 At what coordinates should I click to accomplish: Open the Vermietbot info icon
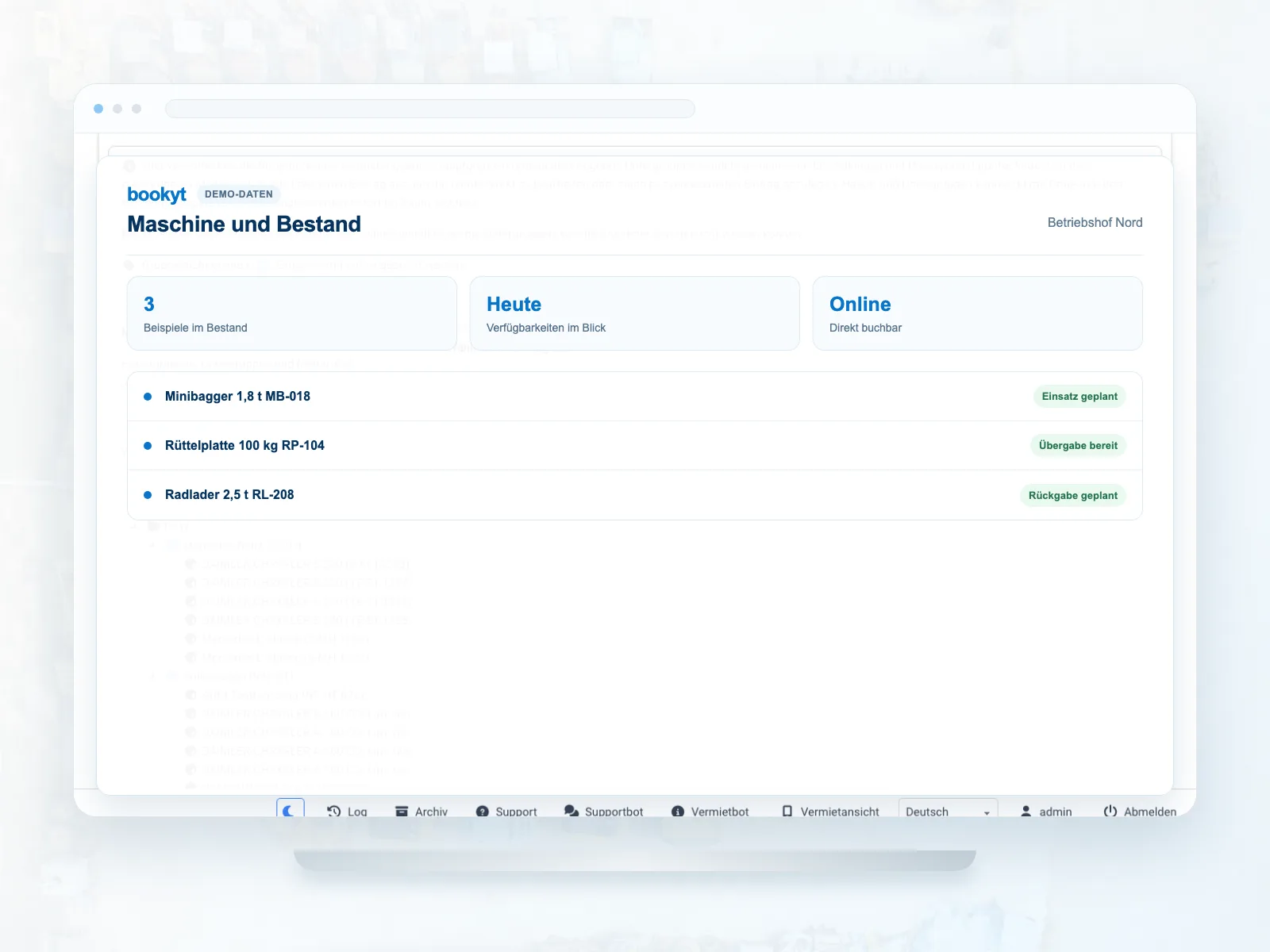point(678,811)
